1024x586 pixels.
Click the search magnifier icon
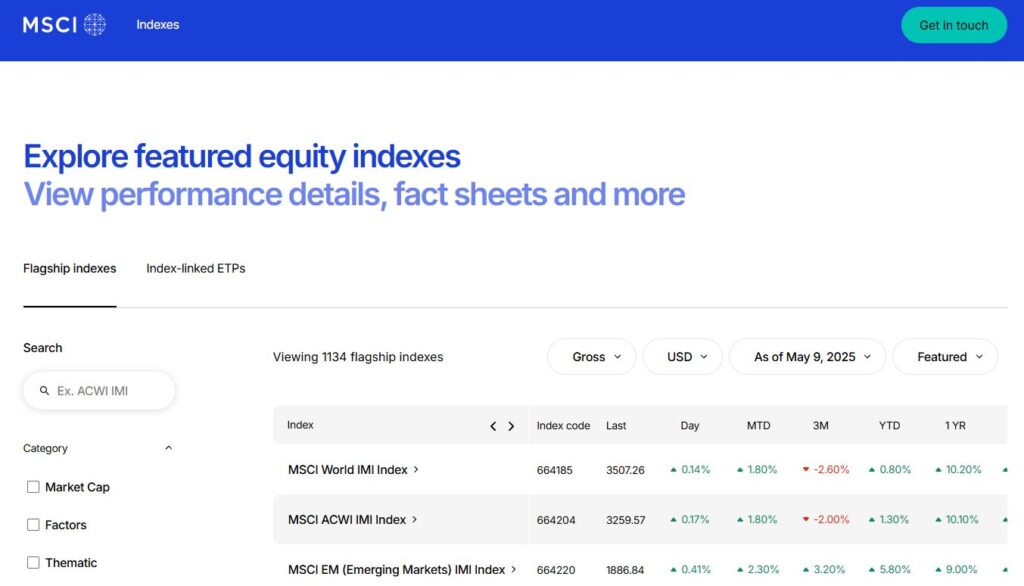(x=44, y=391)
